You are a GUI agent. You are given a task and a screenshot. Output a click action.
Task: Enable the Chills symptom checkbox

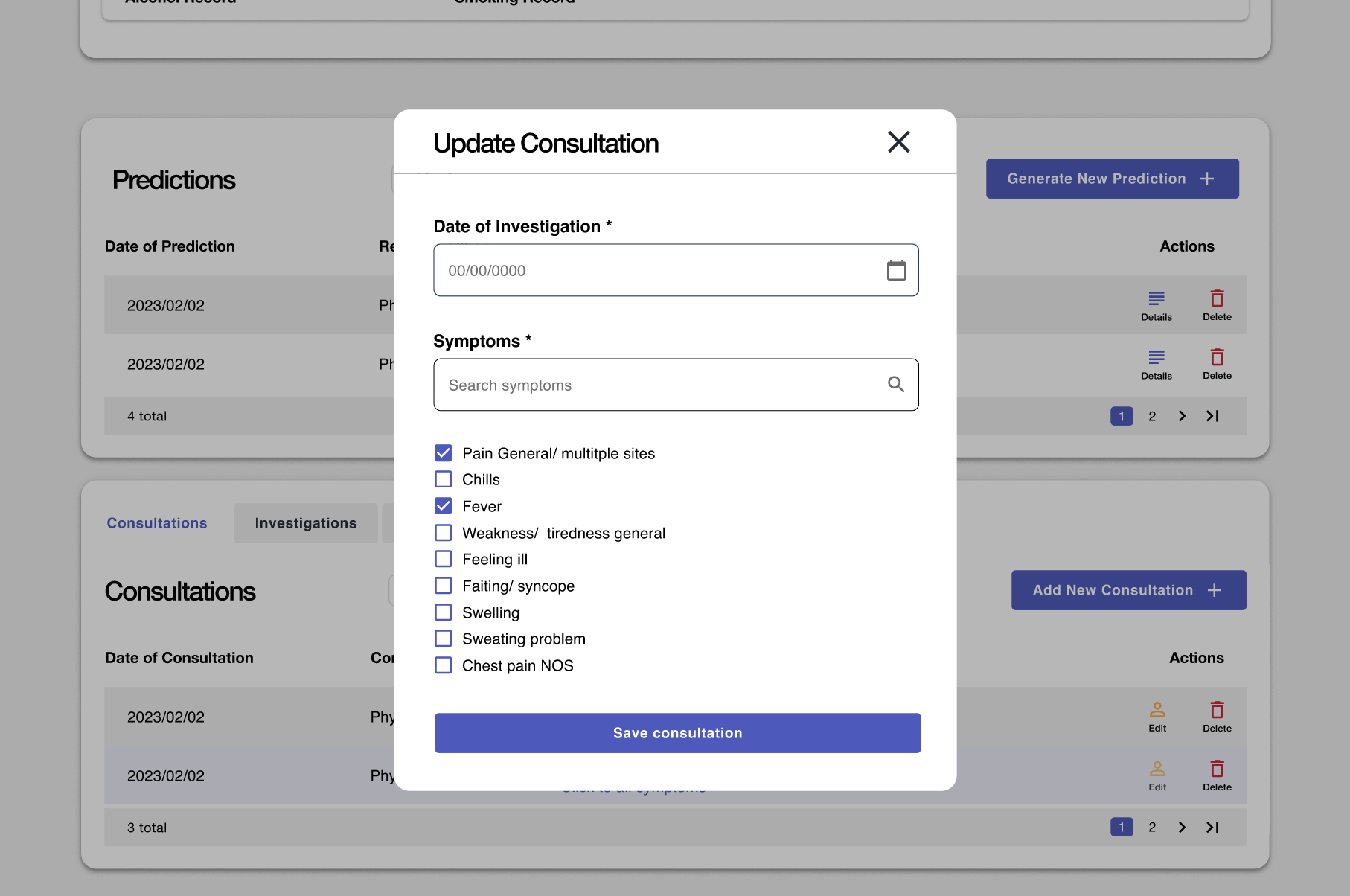coord(443,479)
